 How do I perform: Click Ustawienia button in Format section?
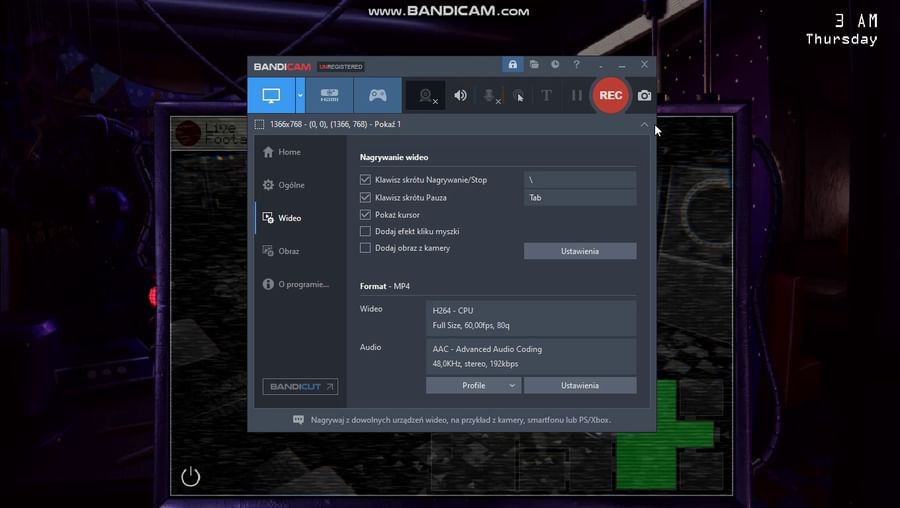pyautogui.click(x=580, y=386)
